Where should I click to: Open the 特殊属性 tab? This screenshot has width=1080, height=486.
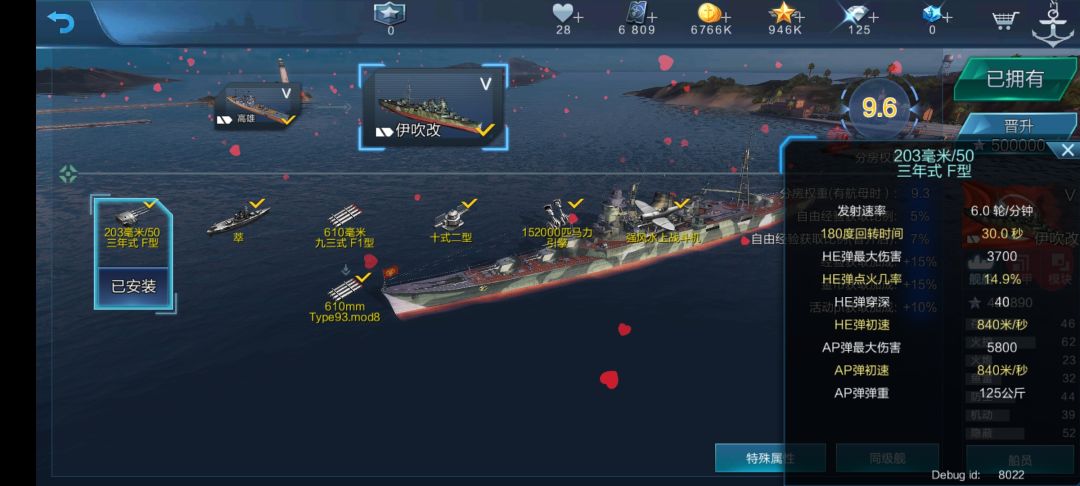pyautogui.click(x=770, y=458)
